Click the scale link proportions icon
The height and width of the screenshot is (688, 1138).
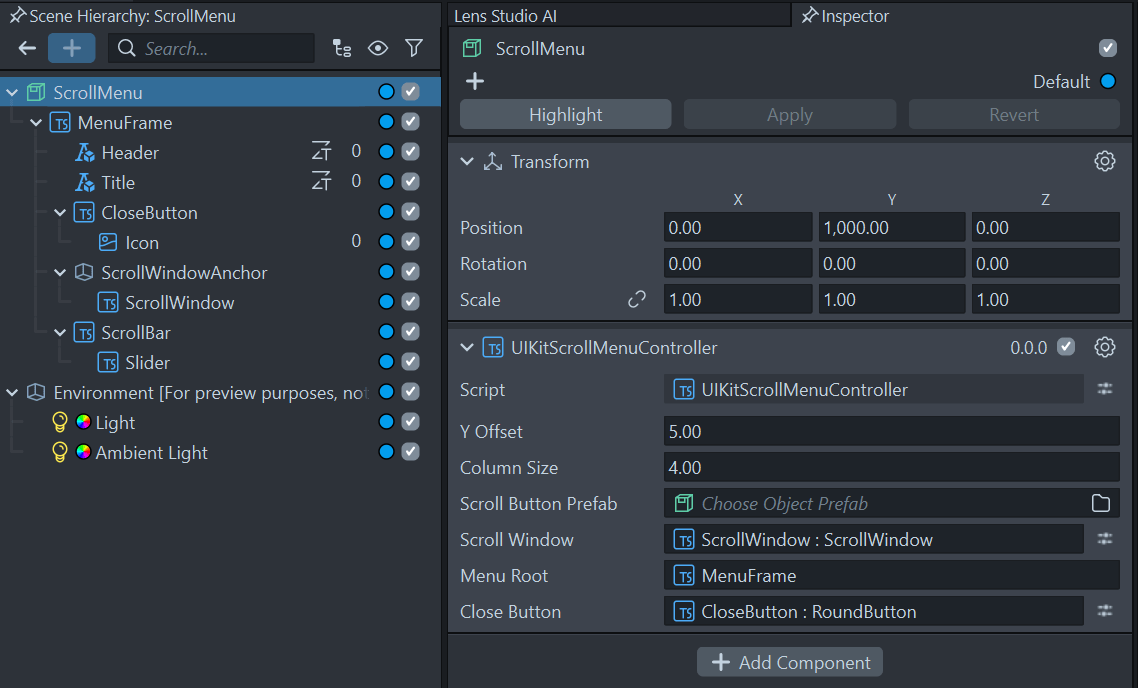point(636,299)
